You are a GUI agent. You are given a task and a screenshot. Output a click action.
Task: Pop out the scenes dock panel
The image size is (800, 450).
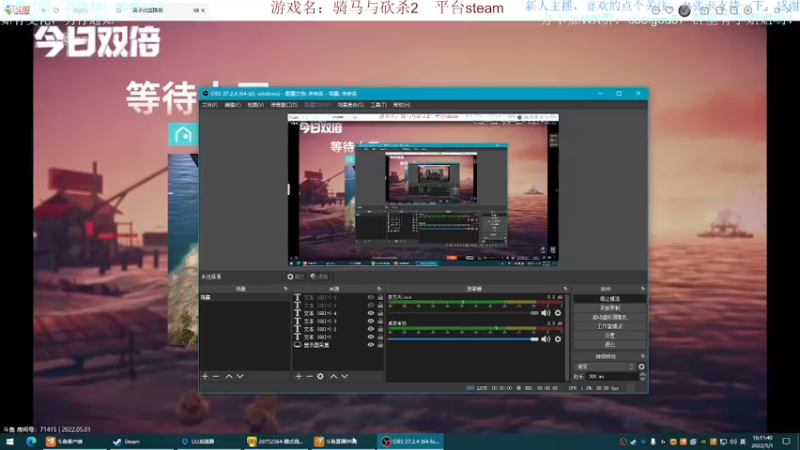point(285,289)
